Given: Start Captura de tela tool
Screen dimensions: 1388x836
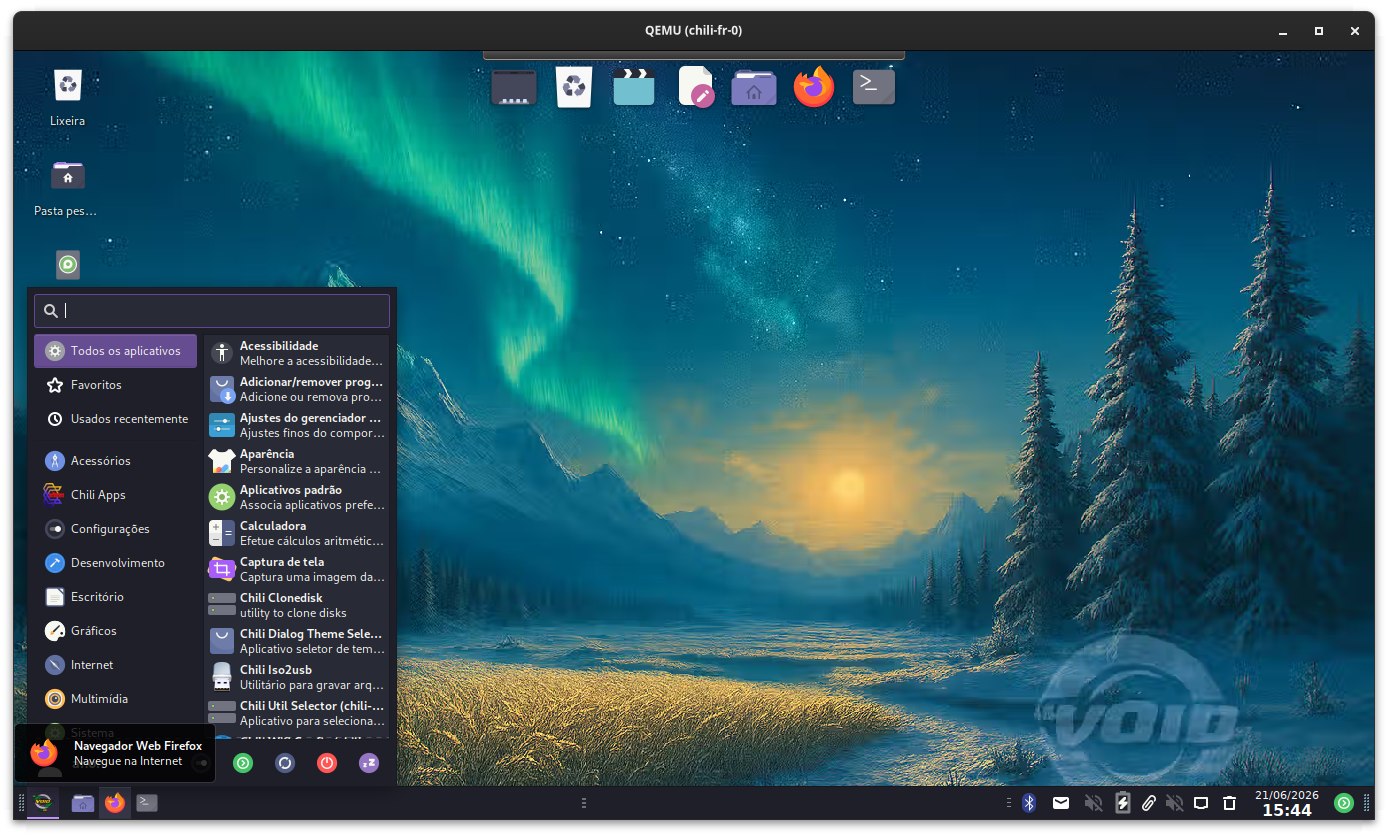Looking at the screenshot, I should coord(296,569).
